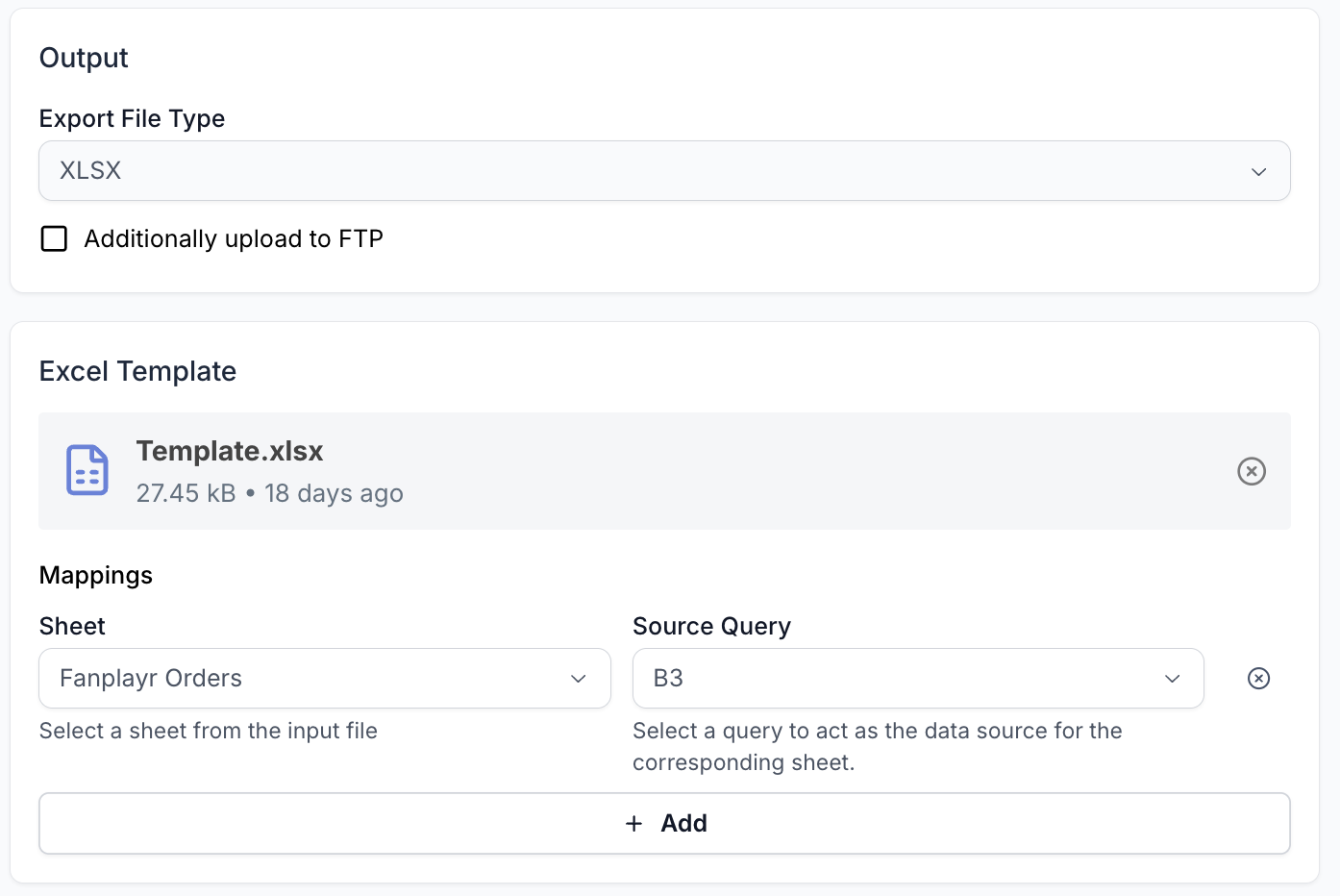1340x896 pixels.
Task: Click the Mappings label above the Sheet selector
Action: pyautogui.click(x=95, y=575)
